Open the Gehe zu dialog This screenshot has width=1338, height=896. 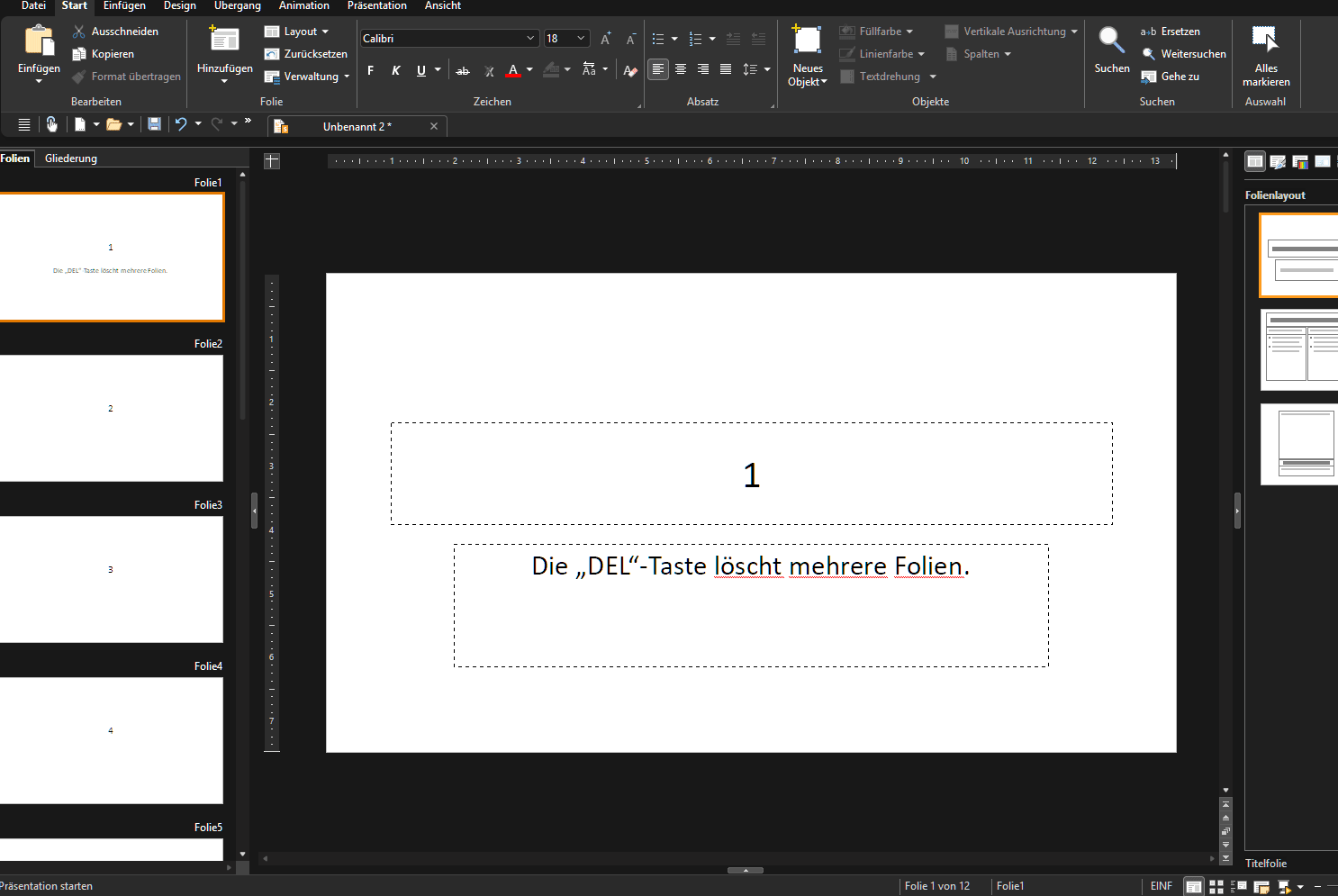click(1170, 77)
